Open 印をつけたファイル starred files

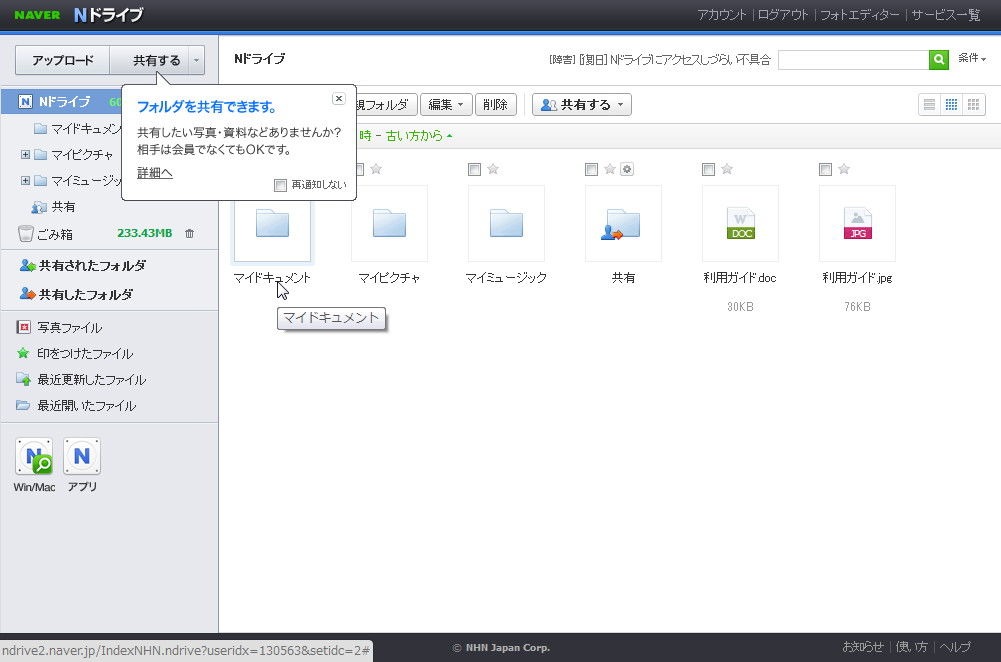85,354
